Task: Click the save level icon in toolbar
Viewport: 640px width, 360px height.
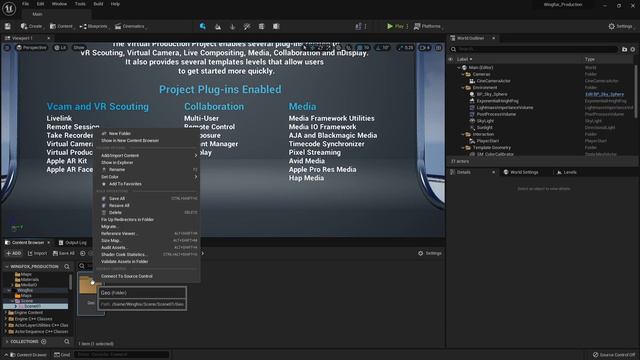Action: pos(8,27)
